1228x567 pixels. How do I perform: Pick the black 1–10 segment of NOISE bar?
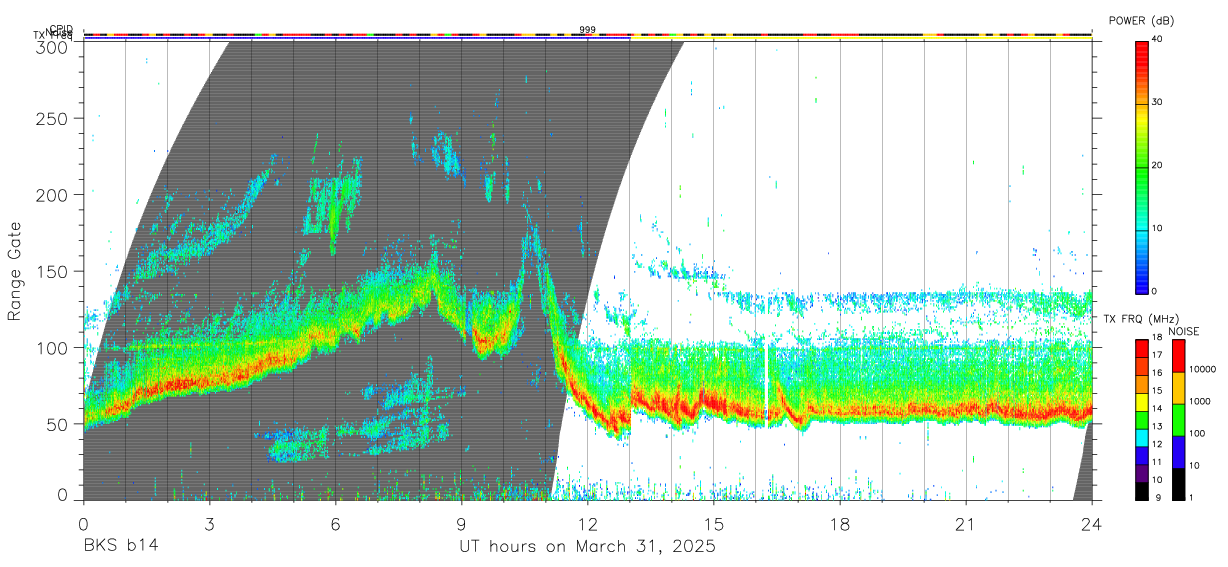click(1178, 484)
